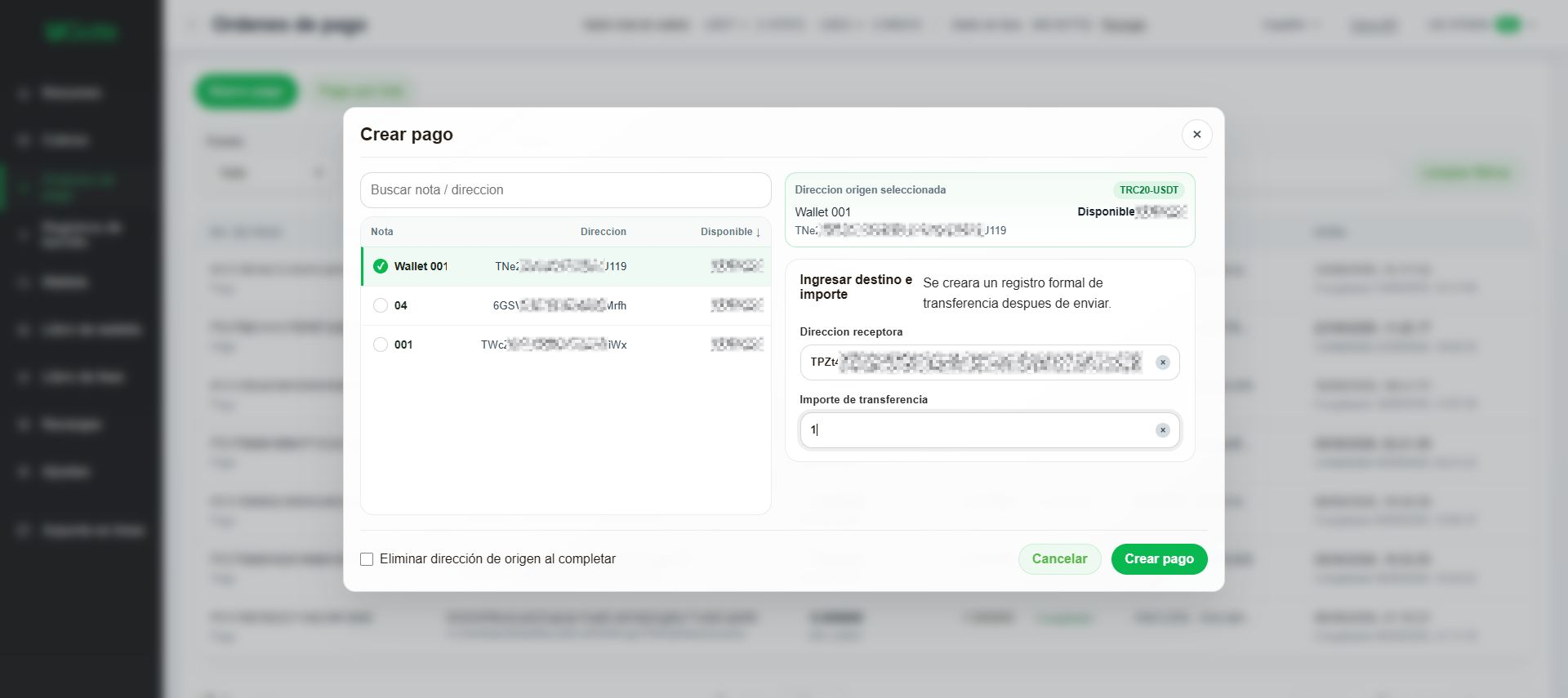Click the Cancelar button
1568x698 pixels.
tap(1059, 559)
